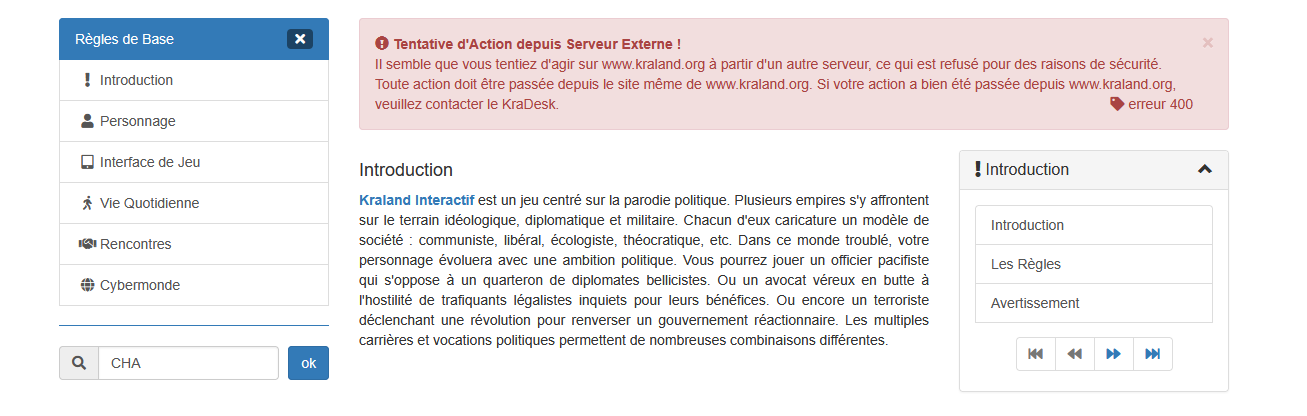The width and height of the screenshot is (1307, 416).
Task: Go to the previous page
Action: (1074, 354)
